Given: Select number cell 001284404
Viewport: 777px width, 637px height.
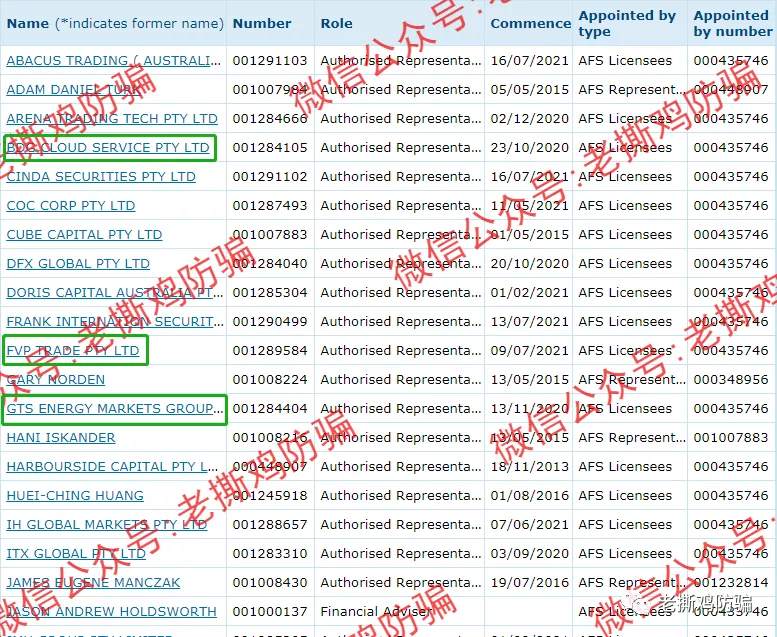Looking at the screenshot, I should pos(270,408).
